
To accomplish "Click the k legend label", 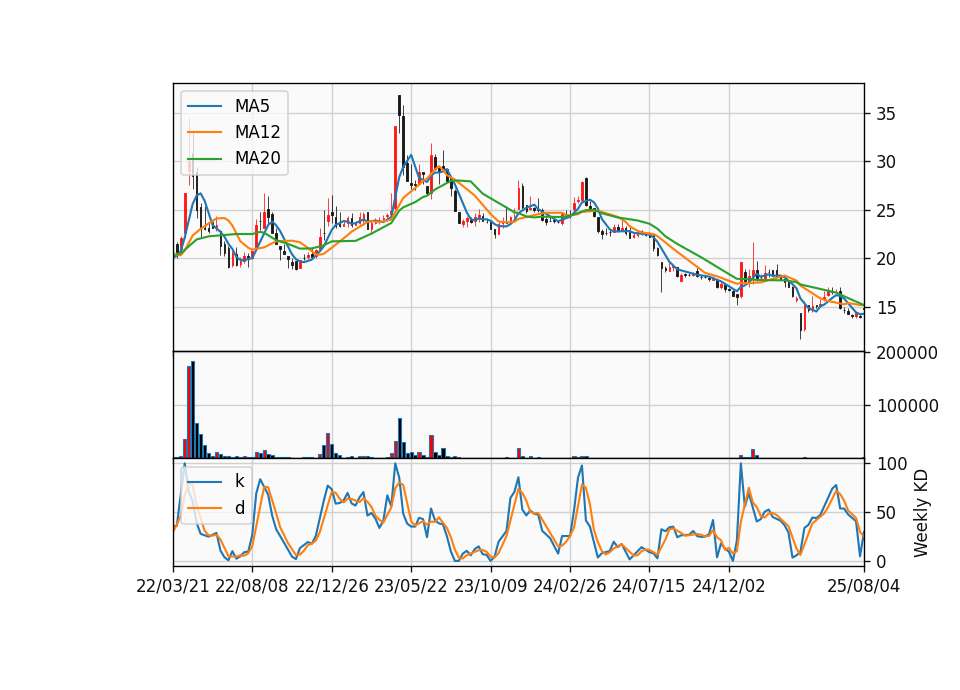I will (239, 481).
